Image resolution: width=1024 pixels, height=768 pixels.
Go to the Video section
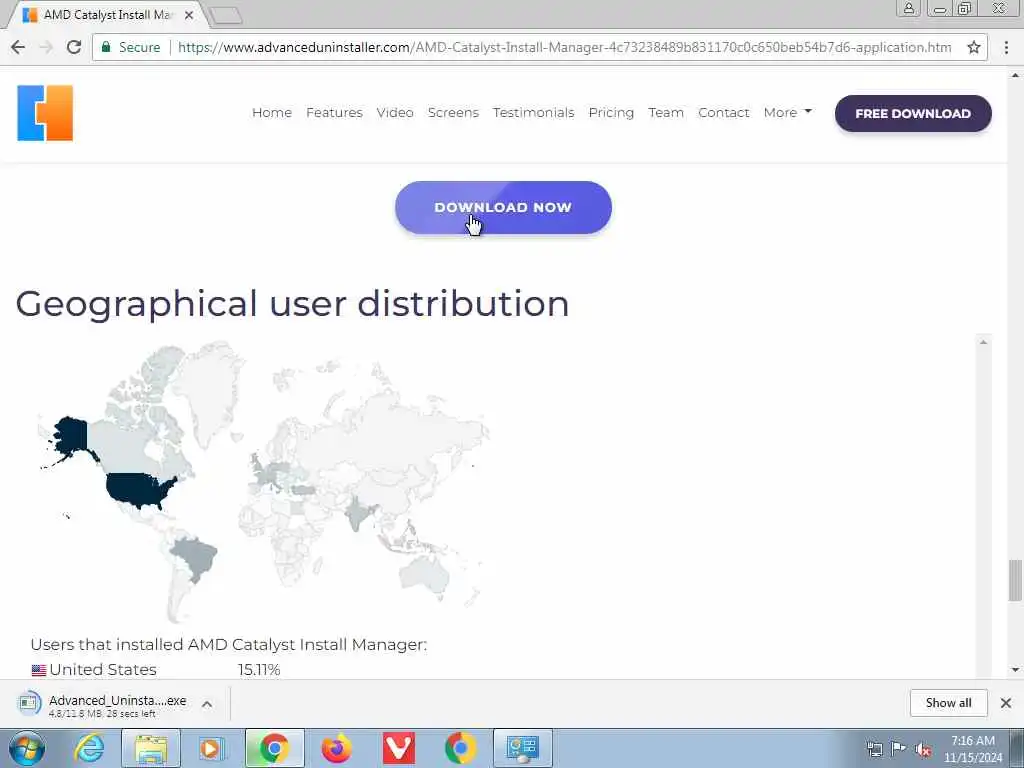click(395, 112)
